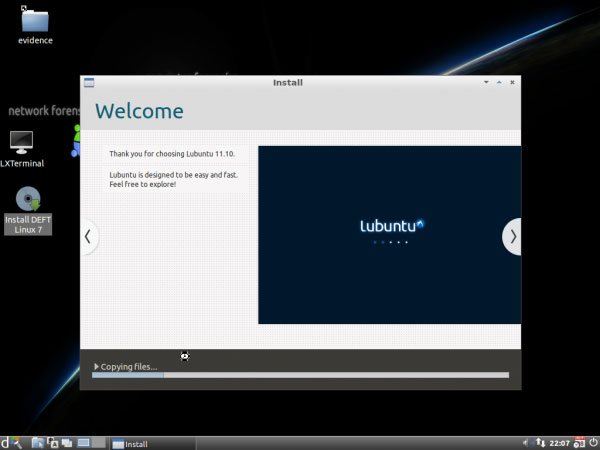Click the Welcome heading text
The height and width of the screenshot is (450, 600).
[139, 111]
